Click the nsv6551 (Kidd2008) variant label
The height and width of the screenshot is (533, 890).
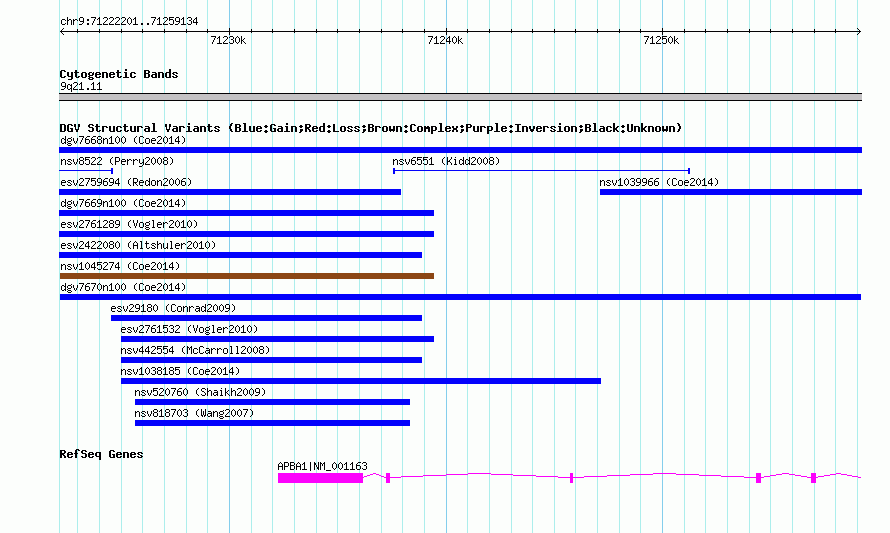pyautogui.click(x=446, y=161)
